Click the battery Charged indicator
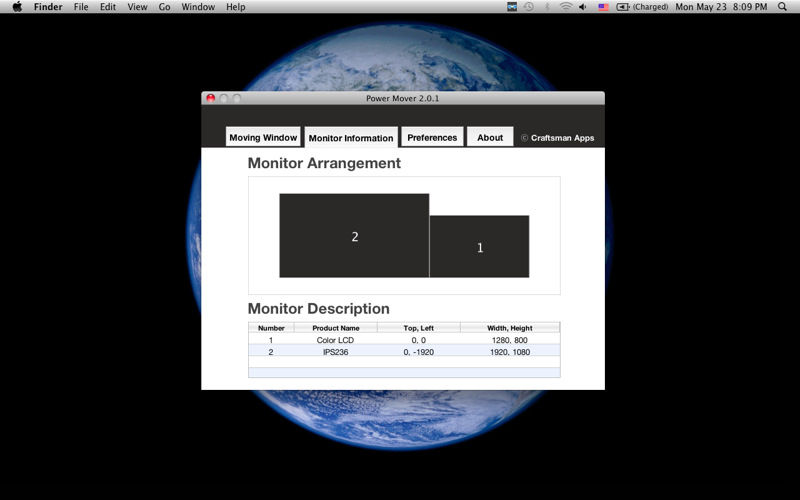 [x=642, y=7]
